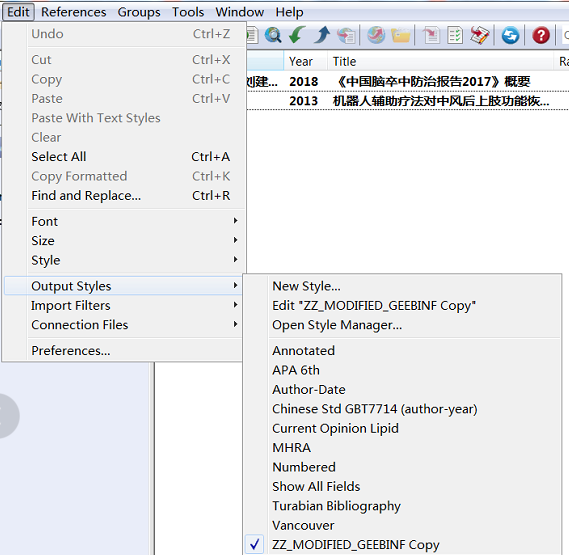Select the Show All Fields style
The height and width of the screenshot is (555, 569).
coord(402,486)
